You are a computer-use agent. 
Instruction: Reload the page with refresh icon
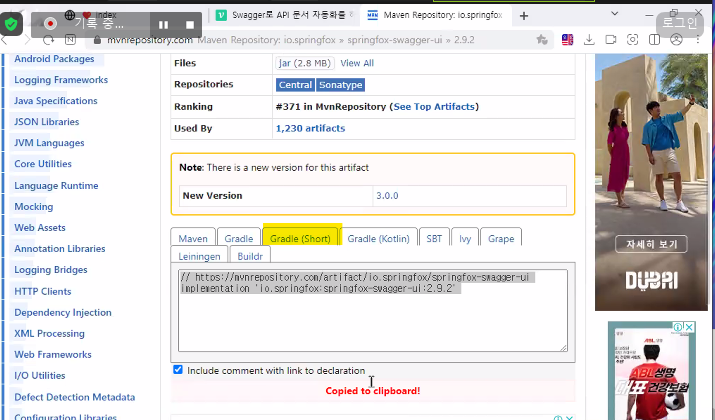[x=48, y=40]
